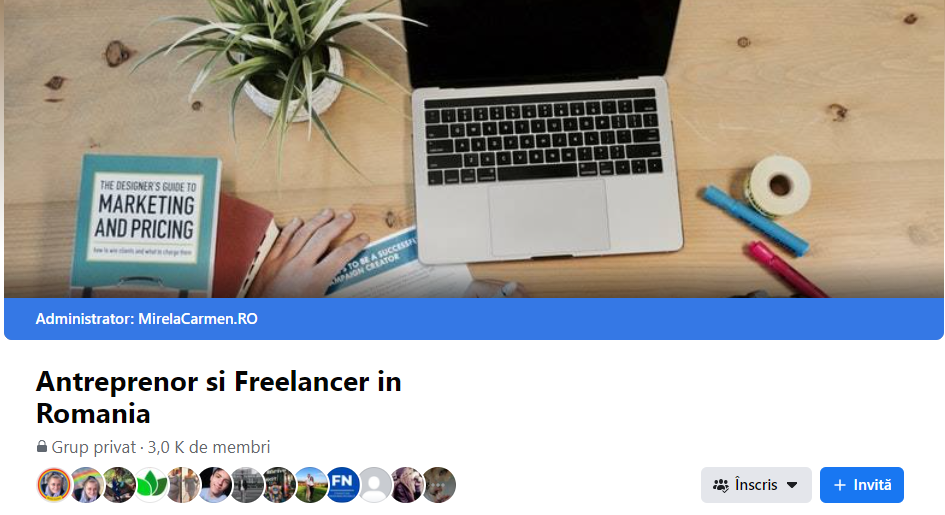The width and height of the screenshot is (945, 515).
Task: Open the rainbow background member avatar
Action: coord(87,485)
